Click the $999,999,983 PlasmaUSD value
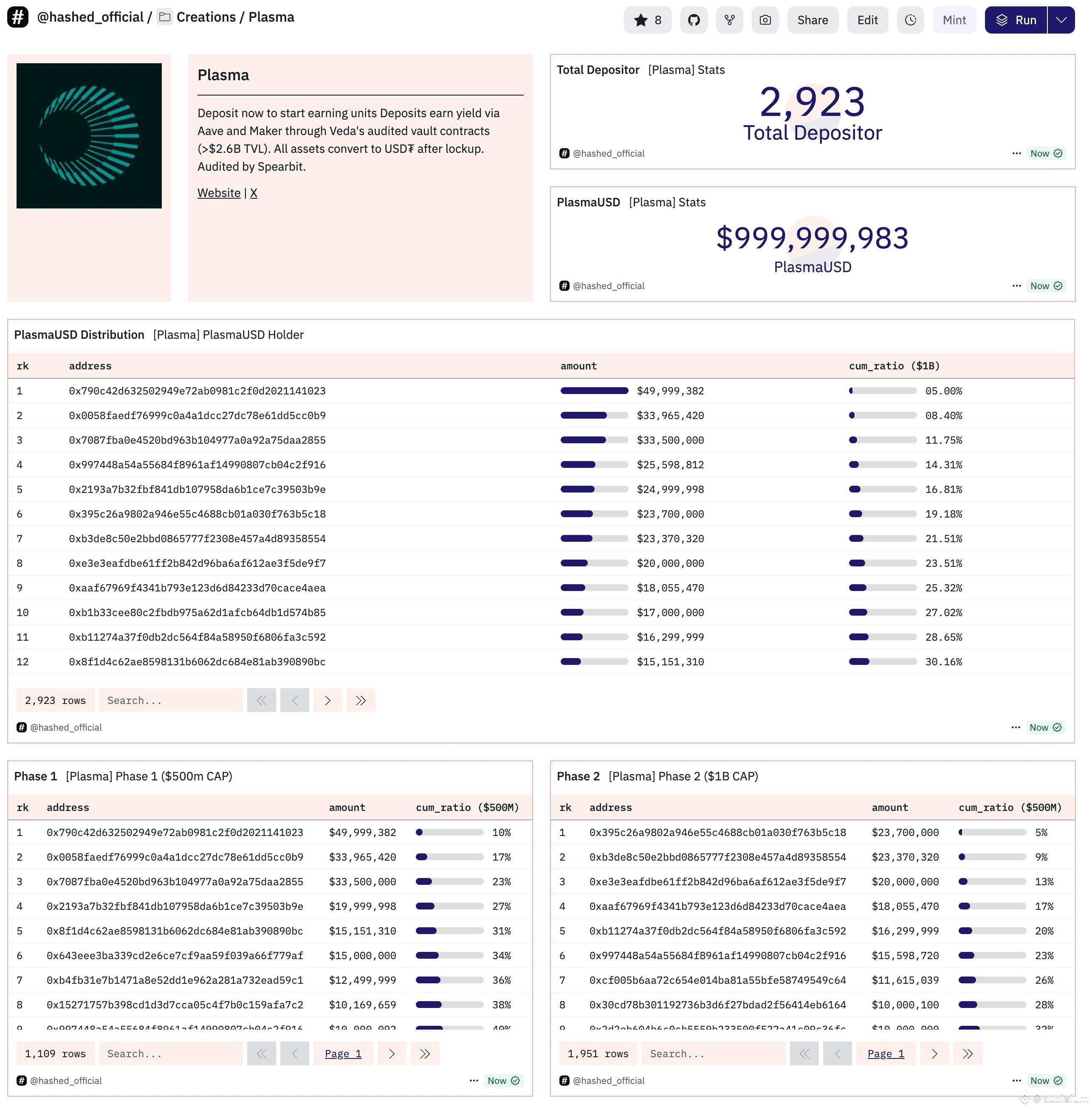 tap(812, 238)
